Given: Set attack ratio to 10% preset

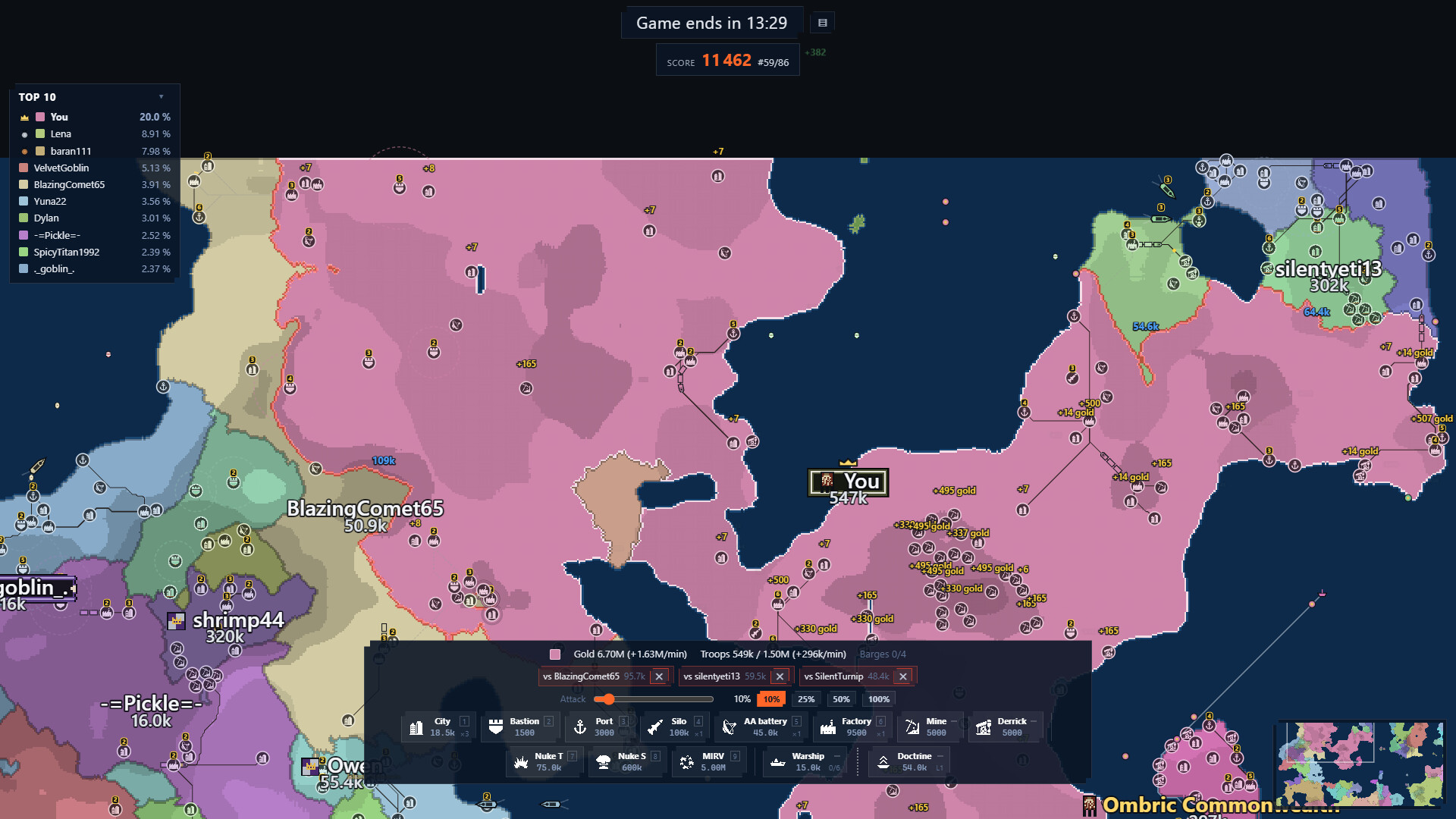Looking at the screenshot, I should click(771, 699).
